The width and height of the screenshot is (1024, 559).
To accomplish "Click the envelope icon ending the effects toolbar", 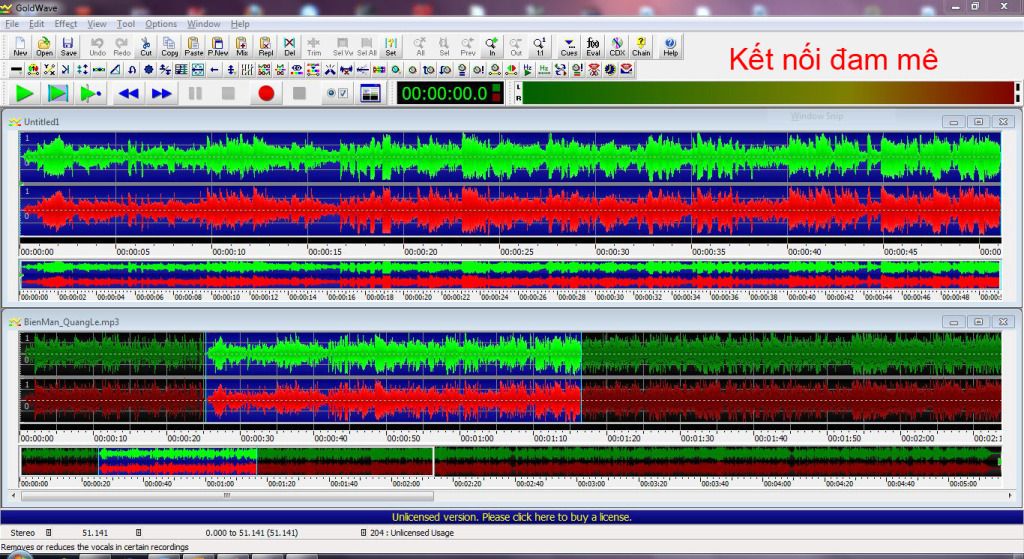I will (x=626, y=69).
